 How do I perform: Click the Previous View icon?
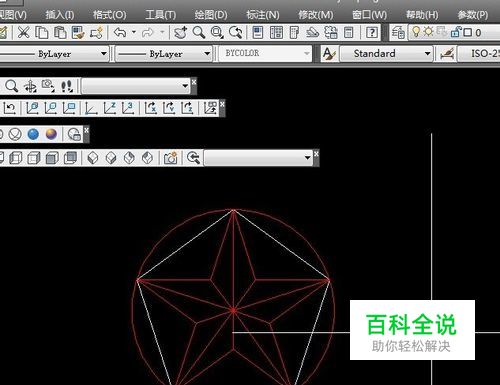(x=193, y=158)
